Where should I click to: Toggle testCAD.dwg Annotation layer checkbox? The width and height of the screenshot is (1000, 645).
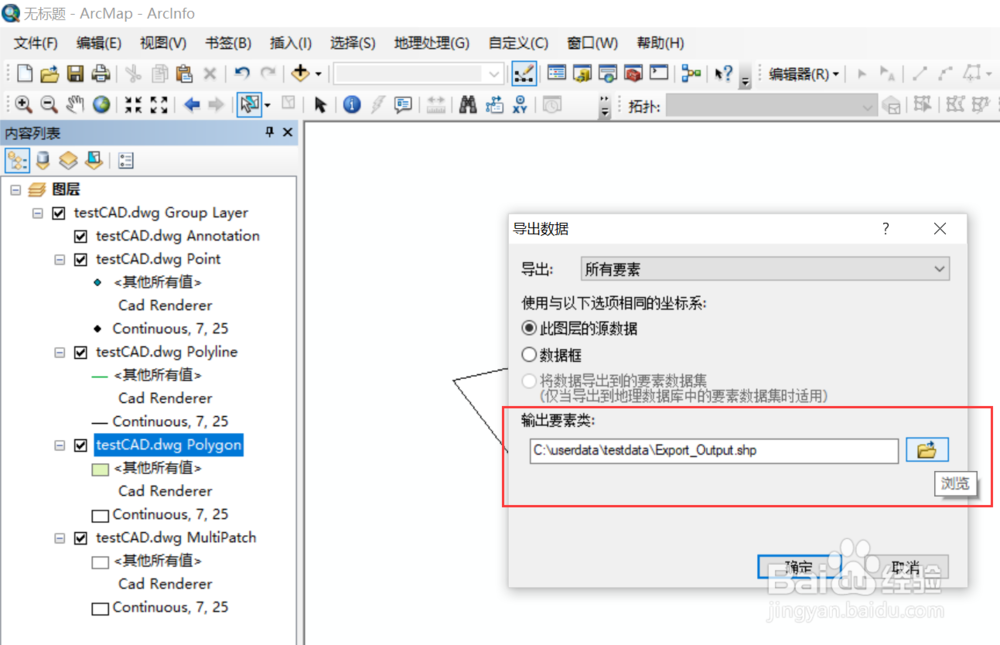pos(80,237)
